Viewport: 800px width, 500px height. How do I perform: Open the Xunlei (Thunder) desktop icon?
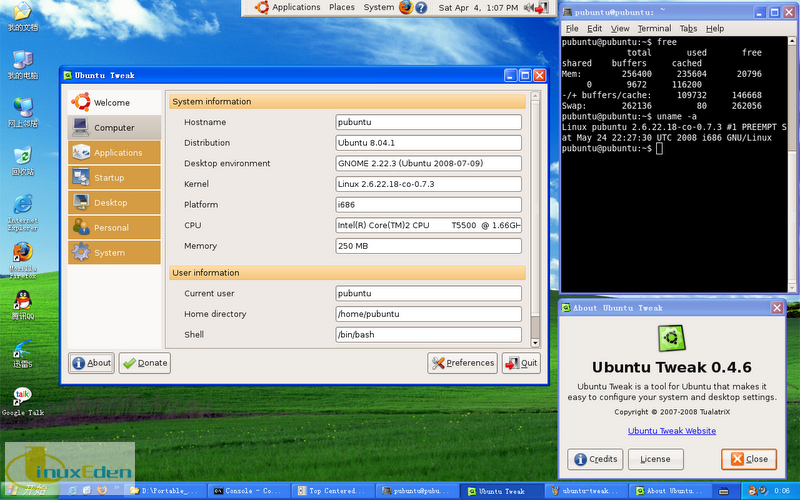tap(22, 354)
